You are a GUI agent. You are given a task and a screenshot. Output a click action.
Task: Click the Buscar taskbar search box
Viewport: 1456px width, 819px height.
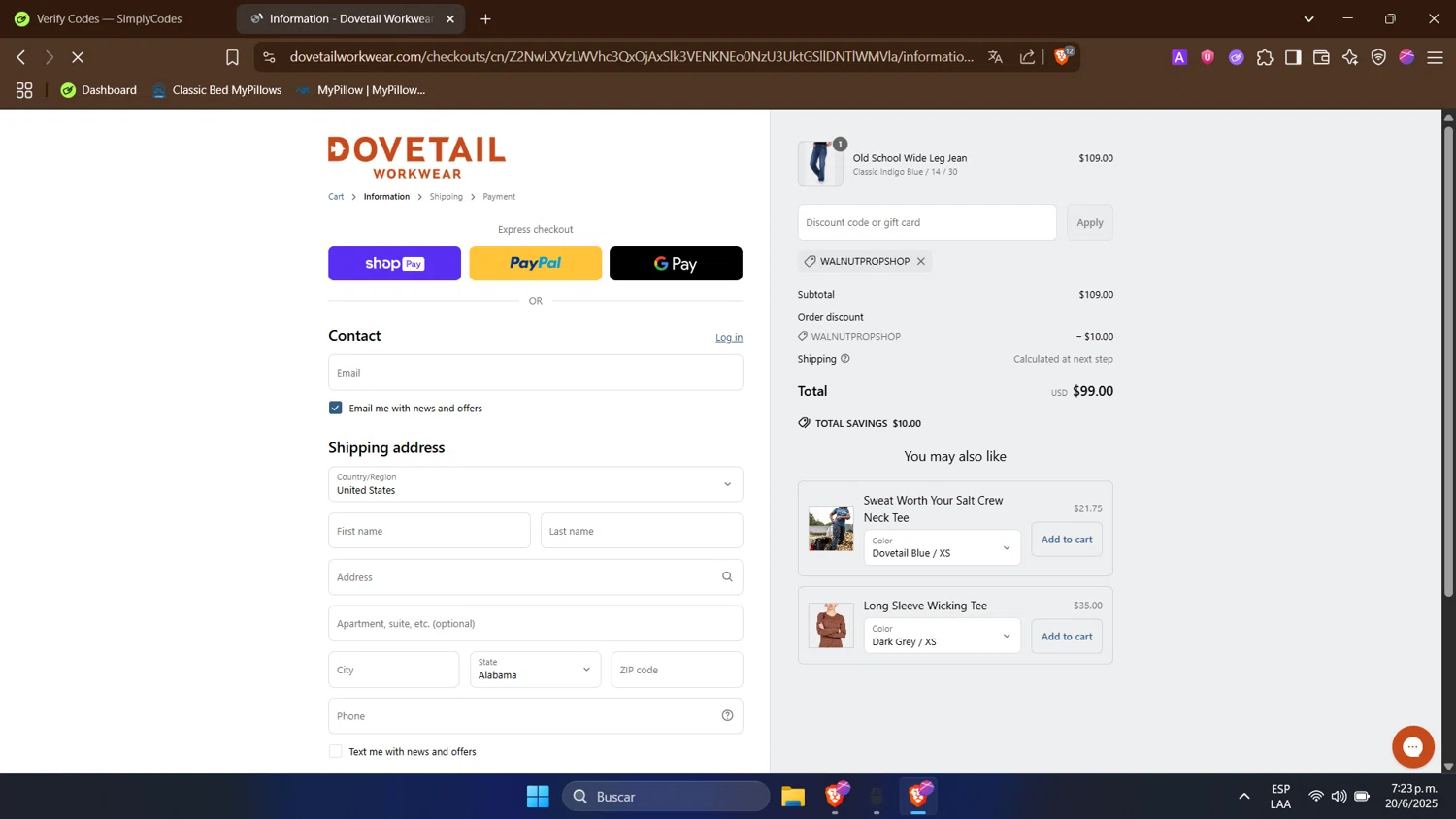pyautogui.click(x=666, y=797)
